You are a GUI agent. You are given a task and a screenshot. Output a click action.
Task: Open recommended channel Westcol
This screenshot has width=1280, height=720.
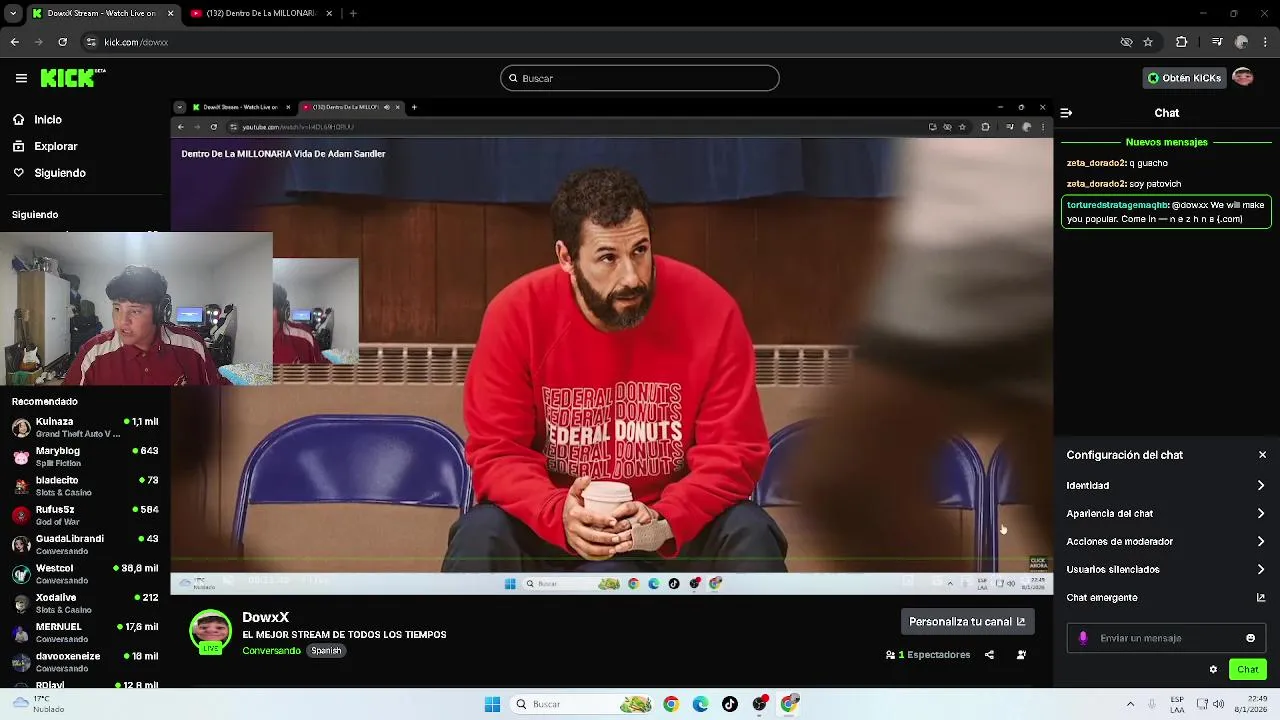(x=85, y=574)
